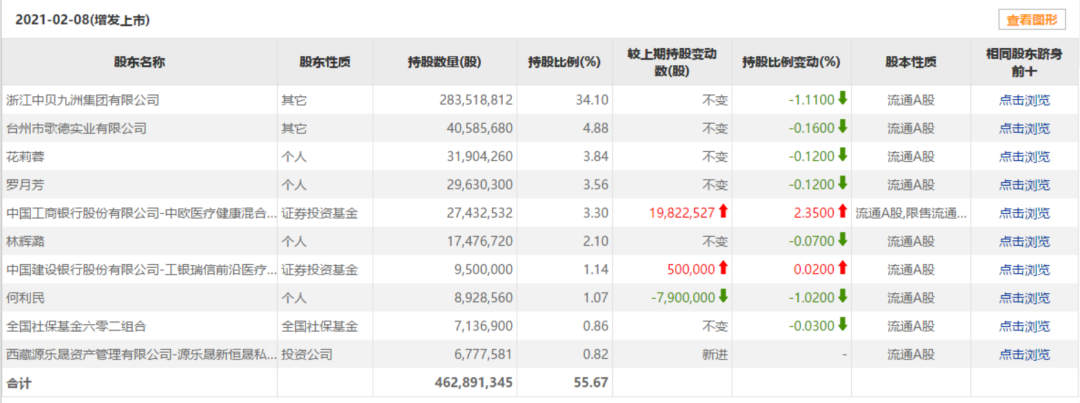Click the 股东名称 column header
The image size is (1080, 403).
coord(139,62)
